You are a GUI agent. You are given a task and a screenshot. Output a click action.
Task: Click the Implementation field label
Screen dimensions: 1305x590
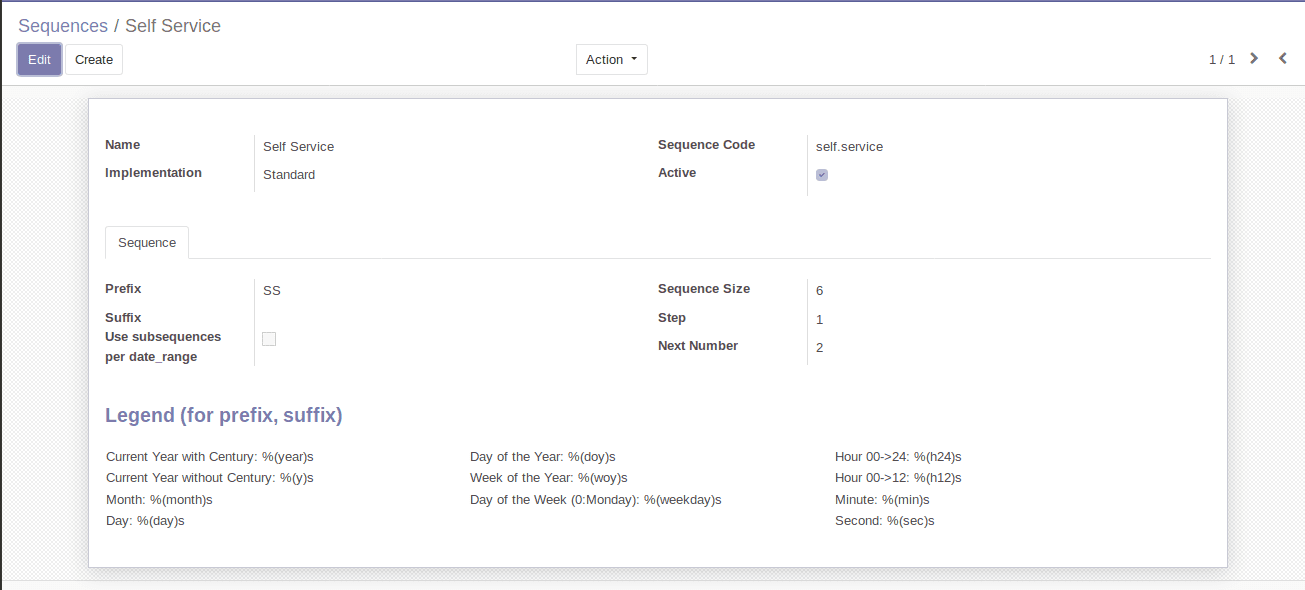click(153, 173)
